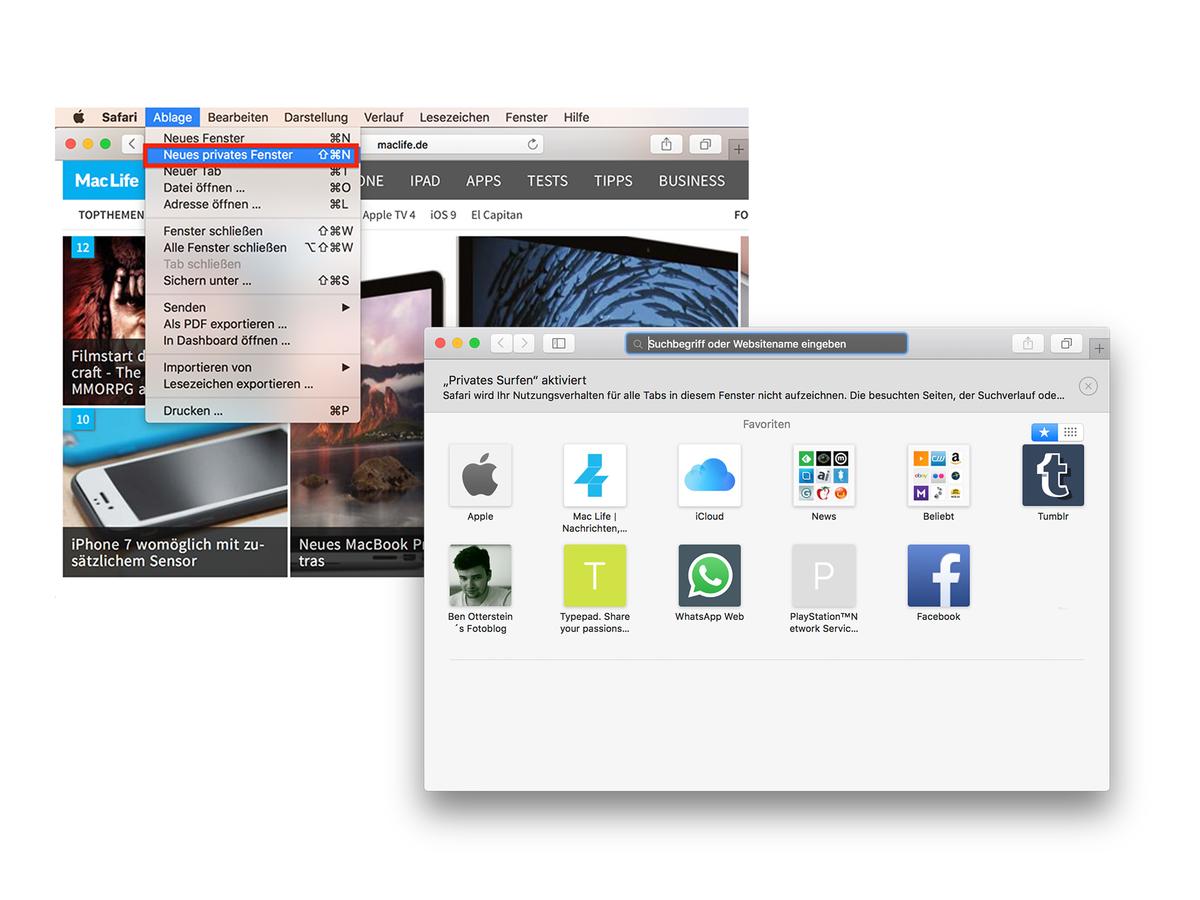Show all tabs in the maclife window
1200x900 pixels.
pos(705,144)
